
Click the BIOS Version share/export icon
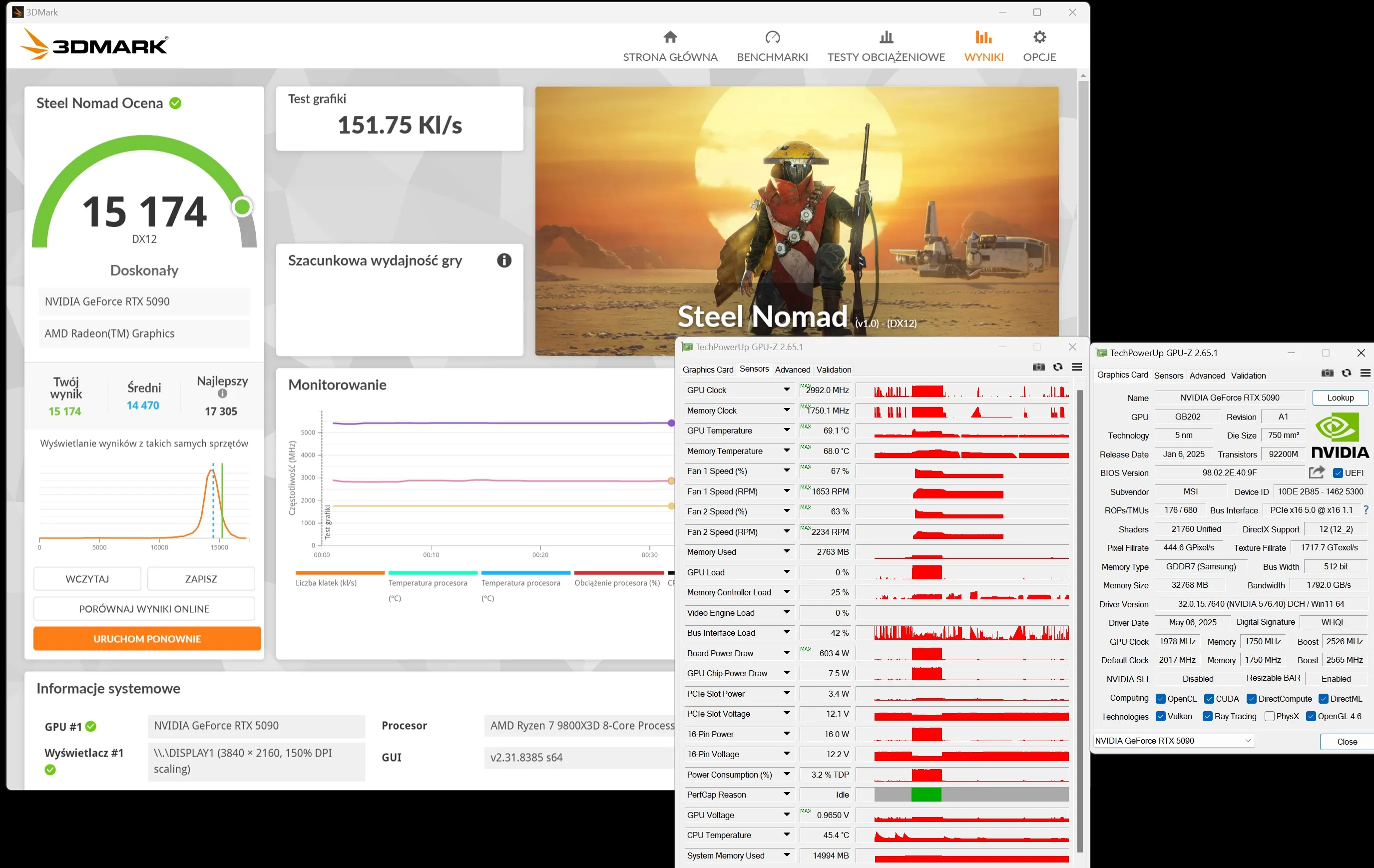pos(1317,472)
